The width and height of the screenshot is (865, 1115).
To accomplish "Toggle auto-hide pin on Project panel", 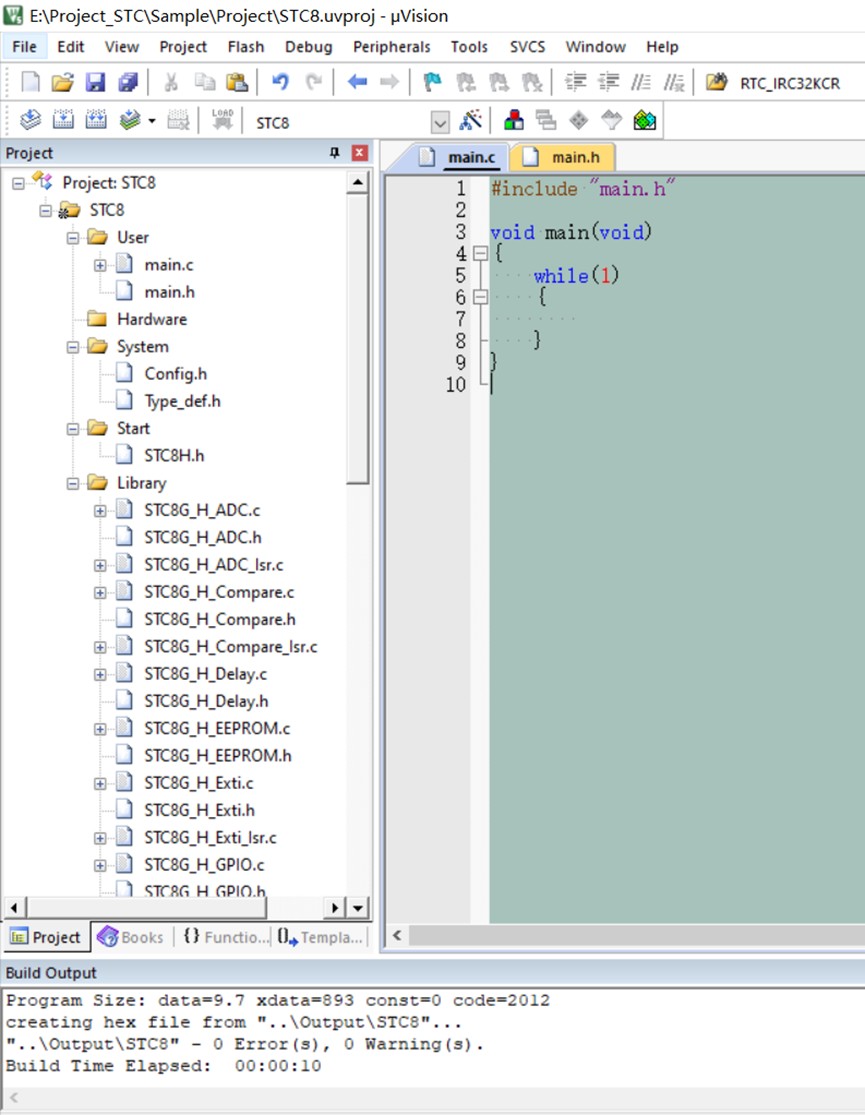I will click(x=334, y=152).
